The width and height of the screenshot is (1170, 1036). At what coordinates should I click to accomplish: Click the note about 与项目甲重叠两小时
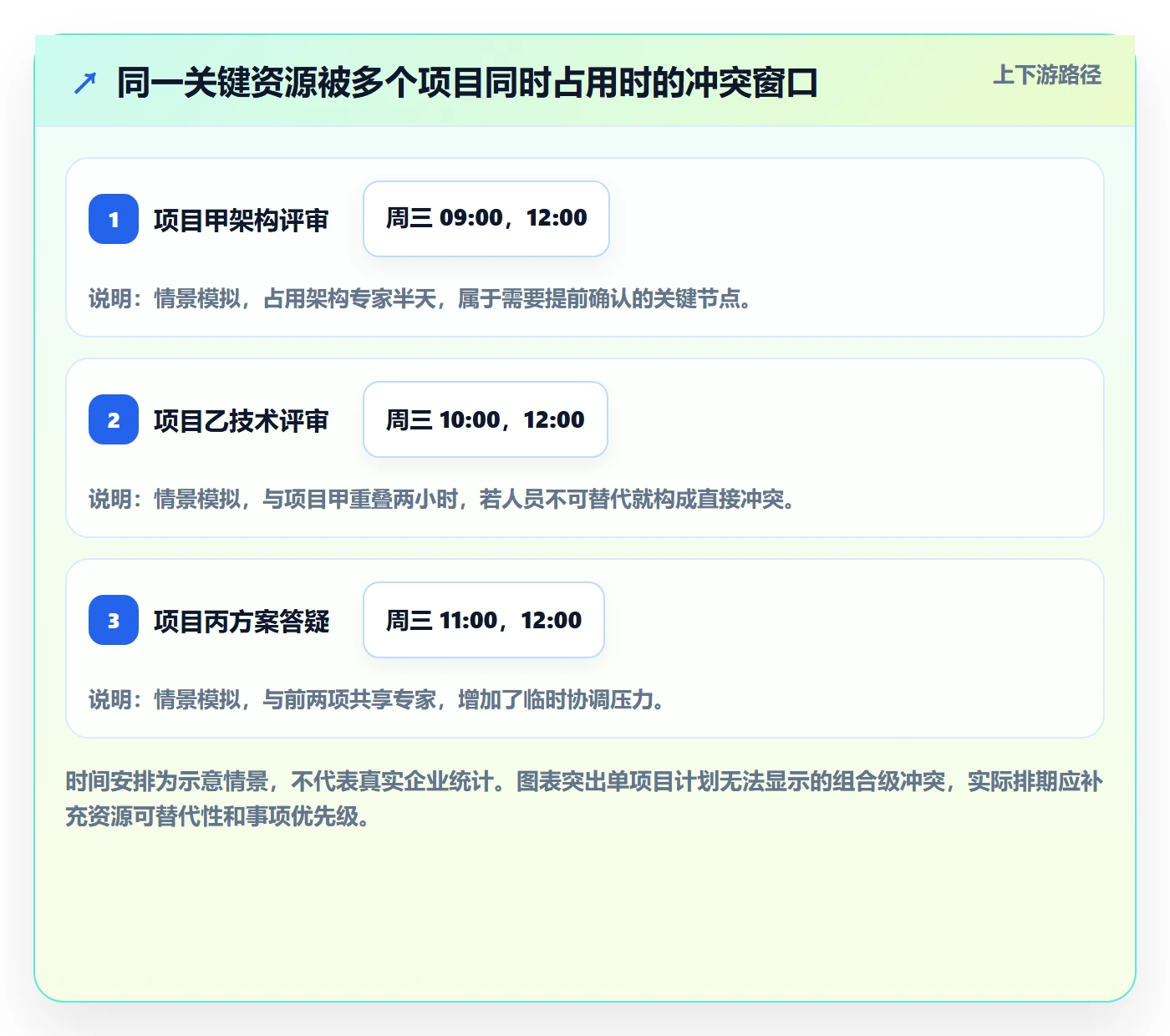(x=442, y=499)
